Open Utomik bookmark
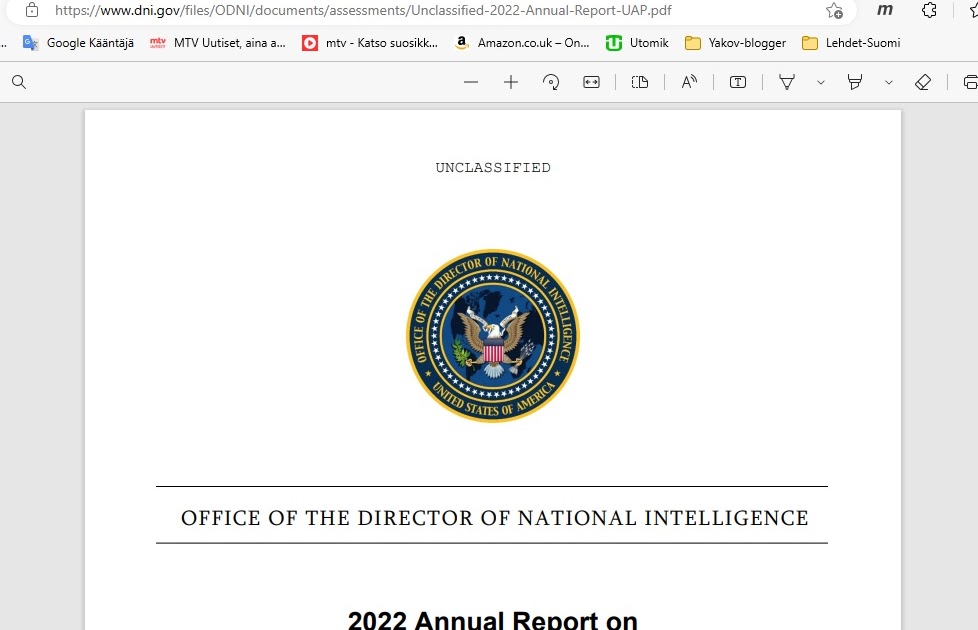The height and width of the screenshot is (630, 978). tap(637, 42)
